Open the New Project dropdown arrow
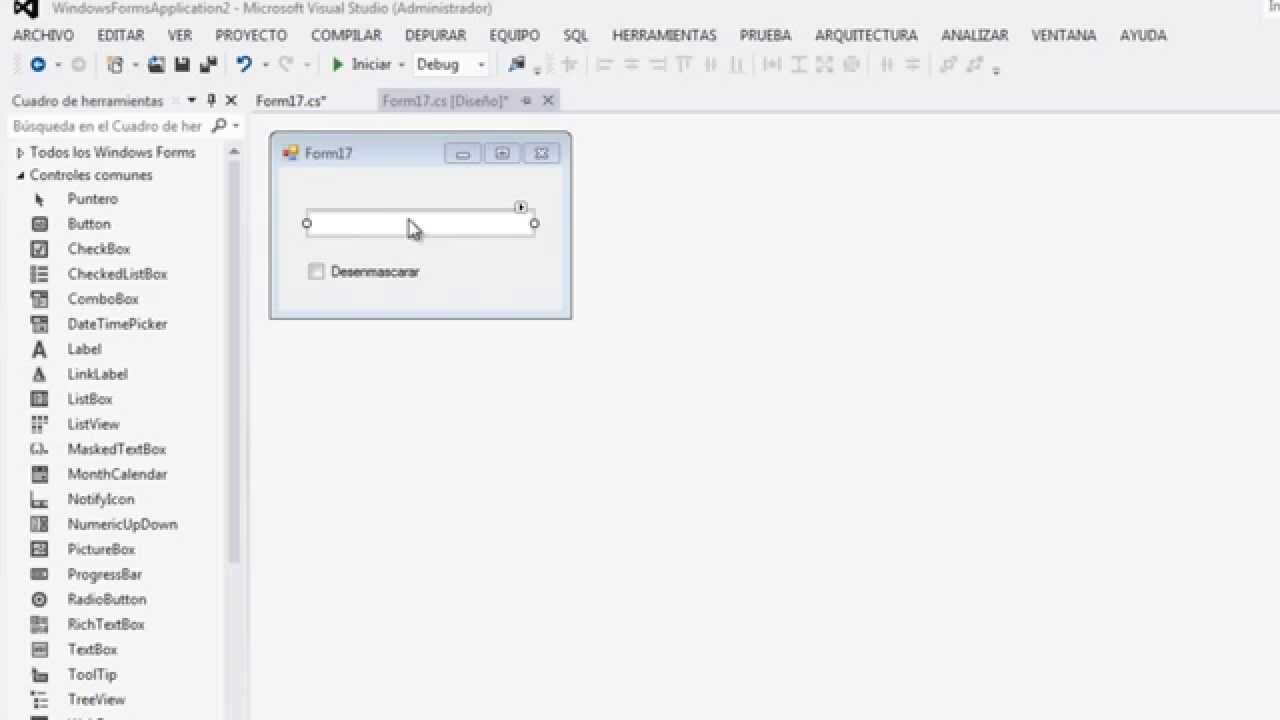 134,65
